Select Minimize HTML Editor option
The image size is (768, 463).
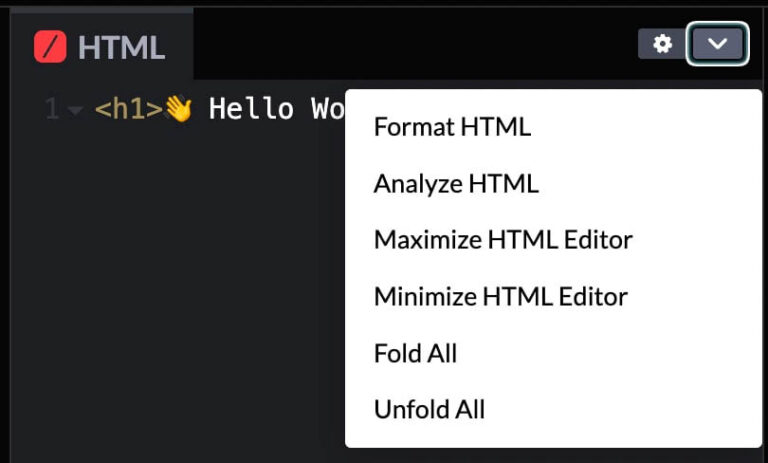500,297
